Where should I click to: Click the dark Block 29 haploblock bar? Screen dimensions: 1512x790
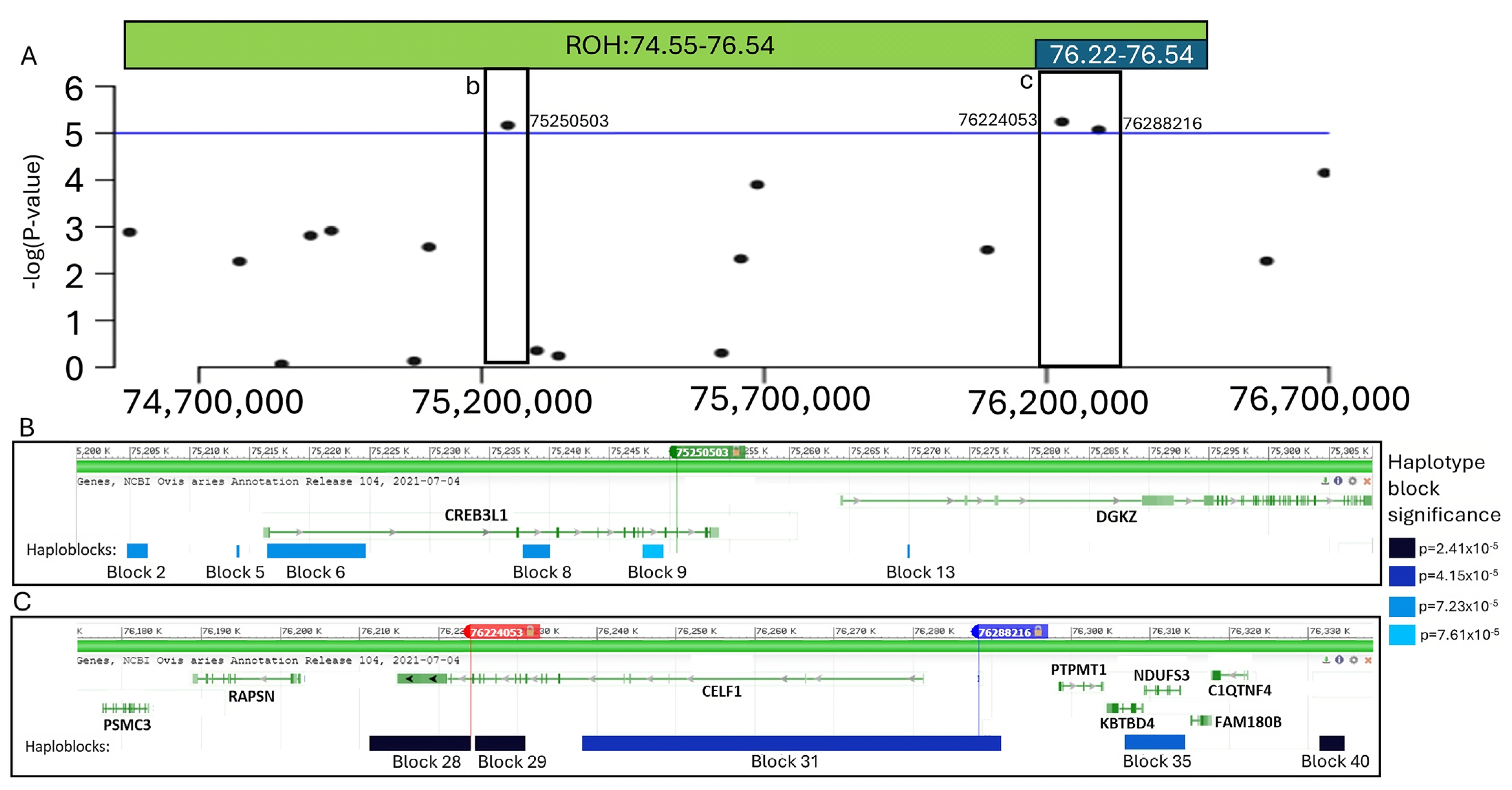point(500,743)
